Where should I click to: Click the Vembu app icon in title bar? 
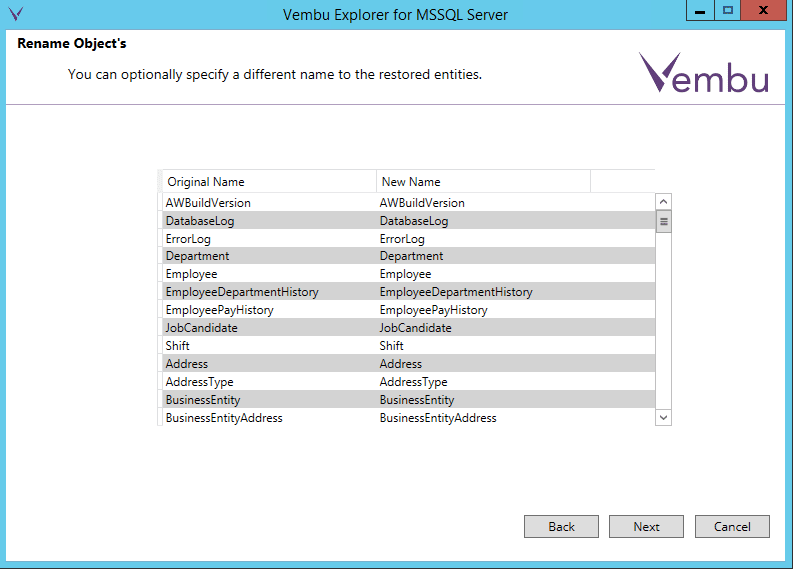pos(14,13)
